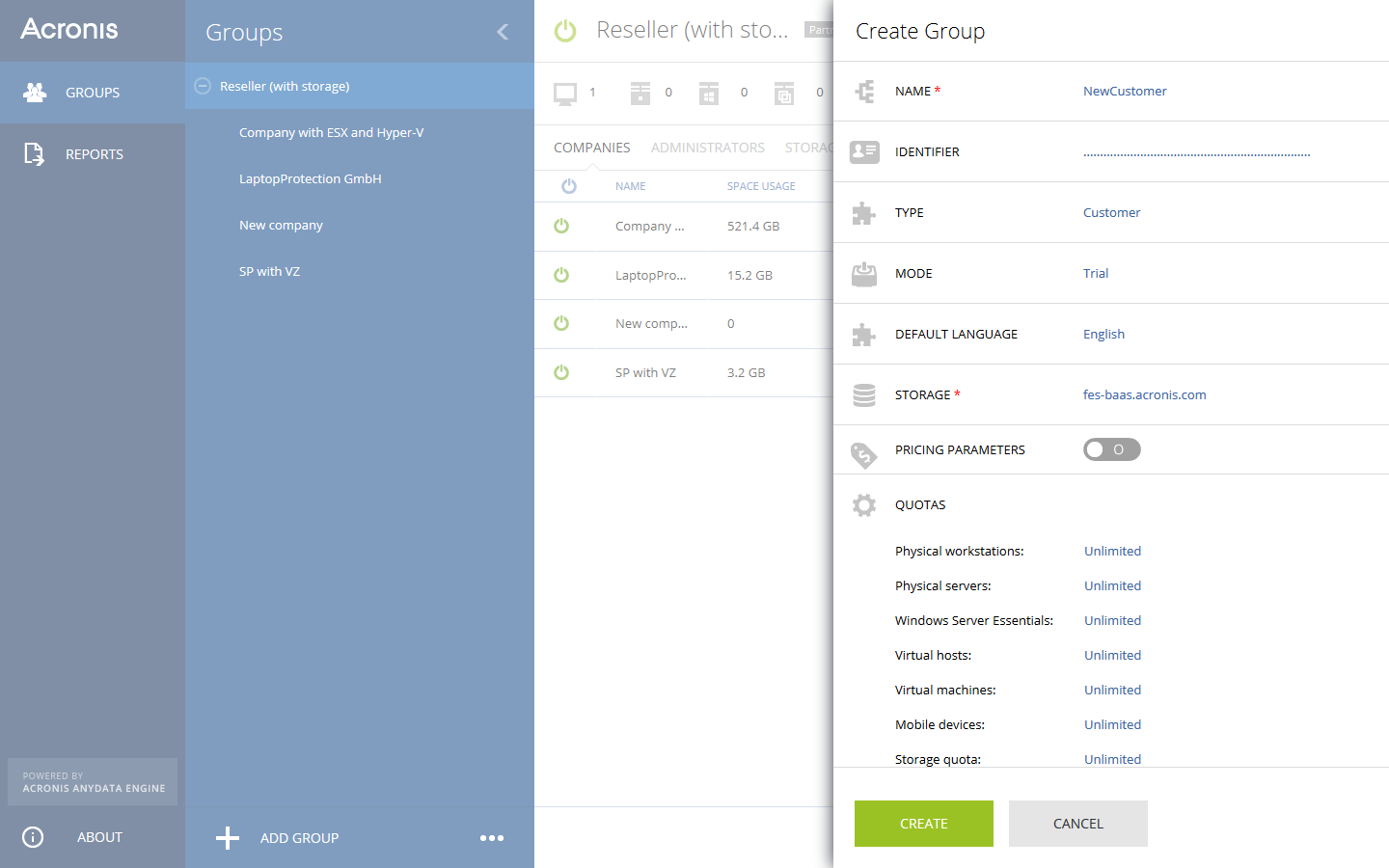Open the Groups sidebar section
This screenshot has width=1389, height=868.
(92, 93)
